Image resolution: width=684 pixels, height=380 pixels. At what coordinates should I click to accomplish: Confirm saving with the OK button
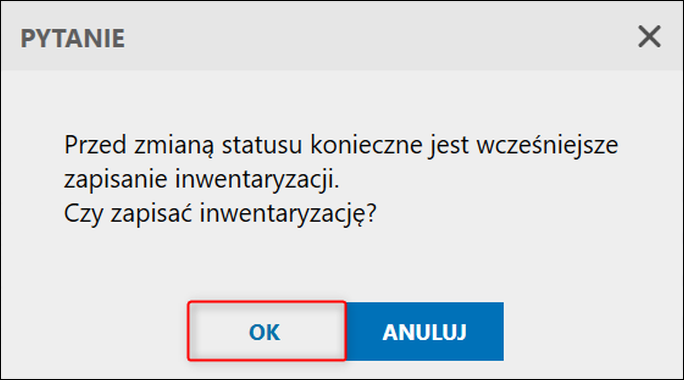pyautogui.click(x=267, y=331)
